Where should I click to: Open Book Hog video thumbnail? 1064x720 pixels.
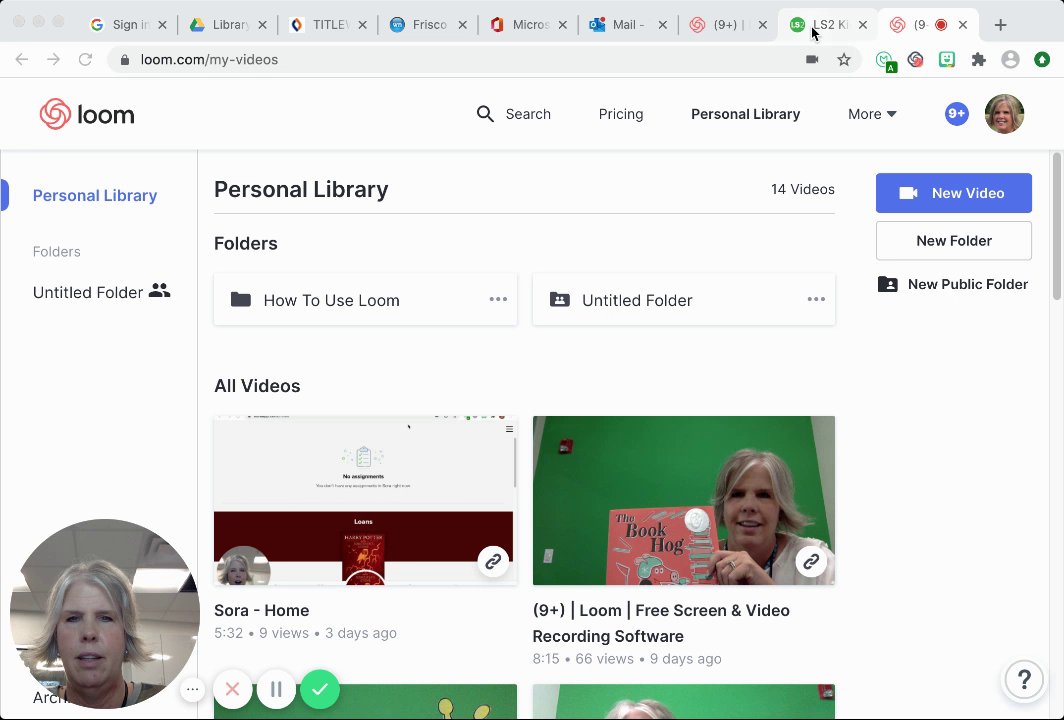pyautogui.click(x=683, y=500)
